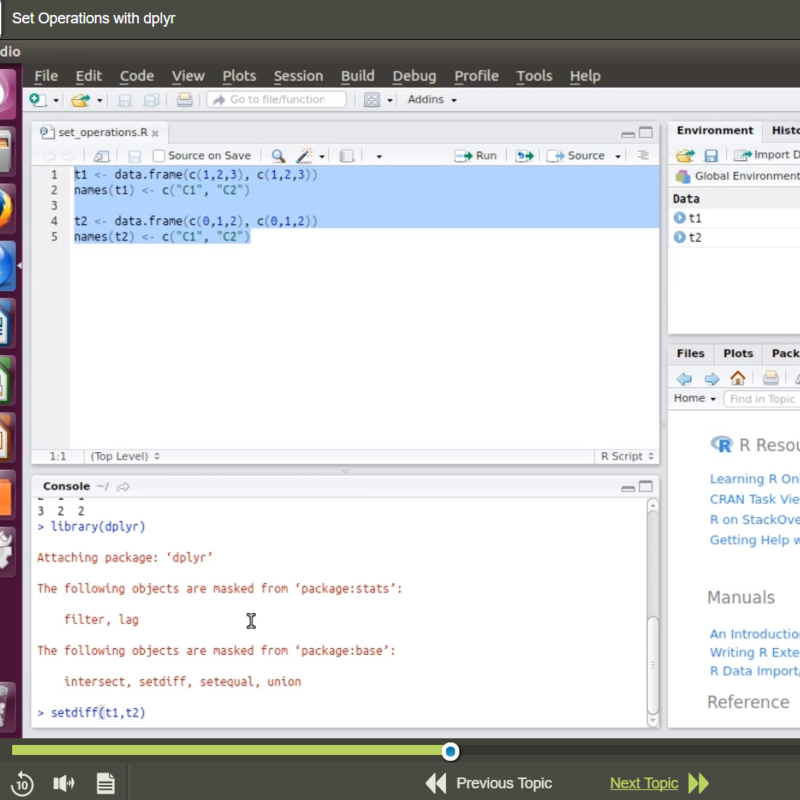Screen dimensions: 800x800
Task: Click the Next Topic link
Action: click(x=644, y=783)
